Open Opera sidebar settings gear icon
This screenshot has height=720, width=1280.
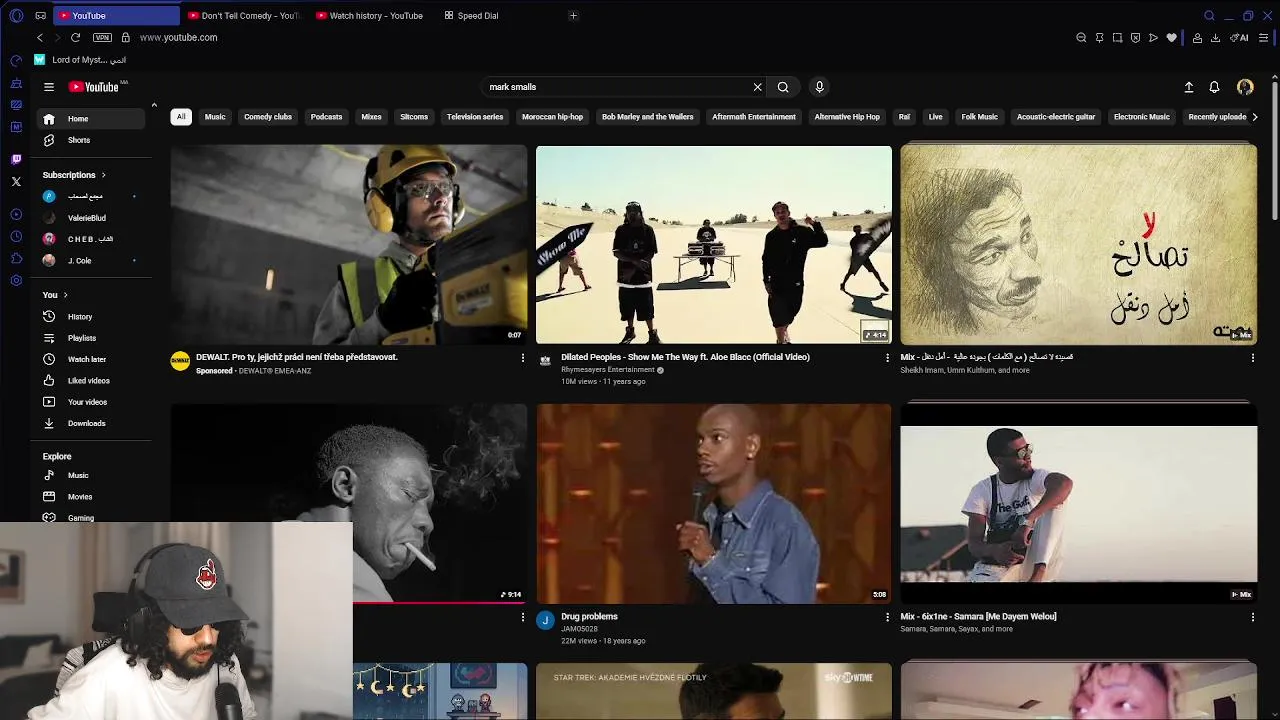point(16,281)
